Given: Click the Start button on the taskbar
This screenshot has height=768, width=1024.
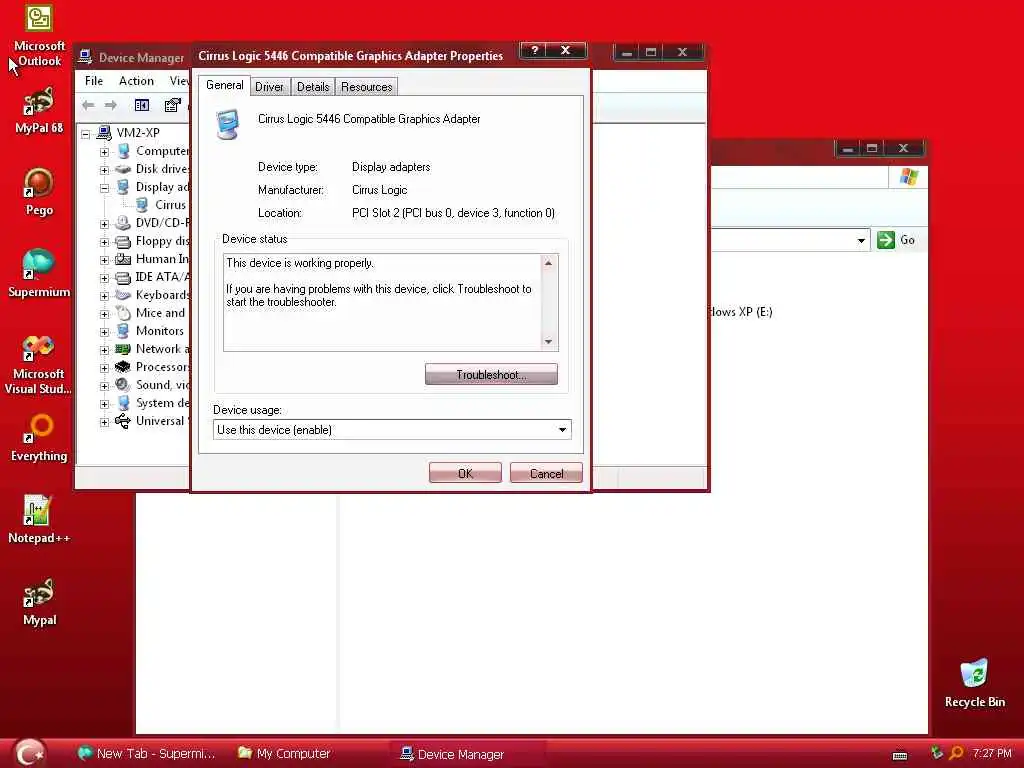Looking at the screenshot, I should click(29, 754).
